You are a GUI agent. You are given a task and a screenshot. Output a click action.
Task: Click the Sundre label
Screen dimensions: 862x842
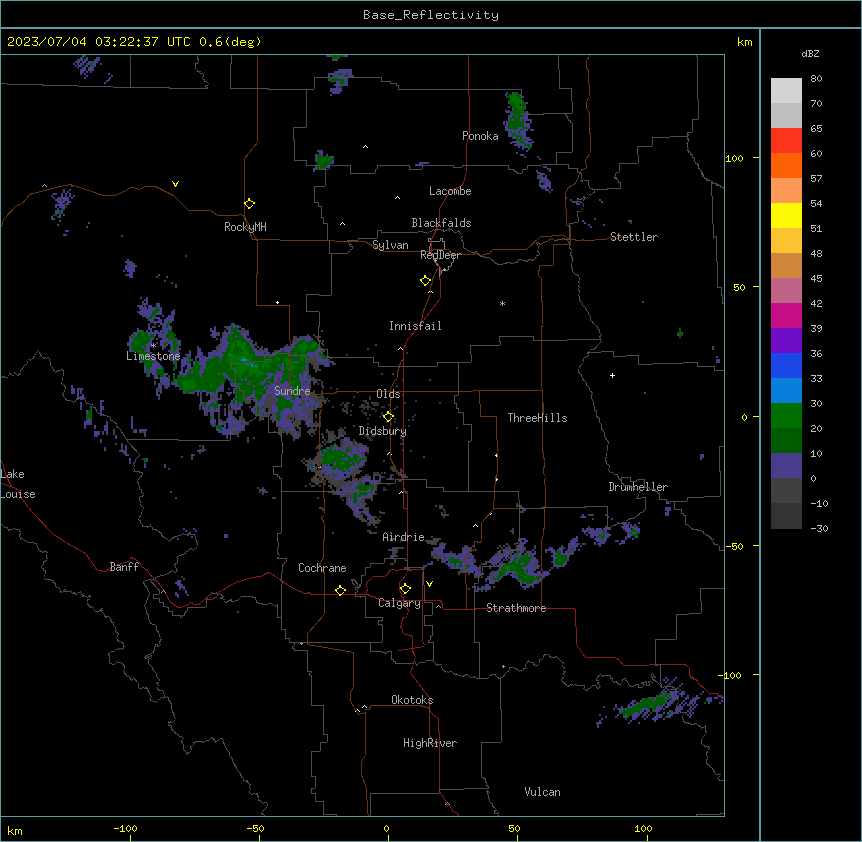tap(292, 391)
